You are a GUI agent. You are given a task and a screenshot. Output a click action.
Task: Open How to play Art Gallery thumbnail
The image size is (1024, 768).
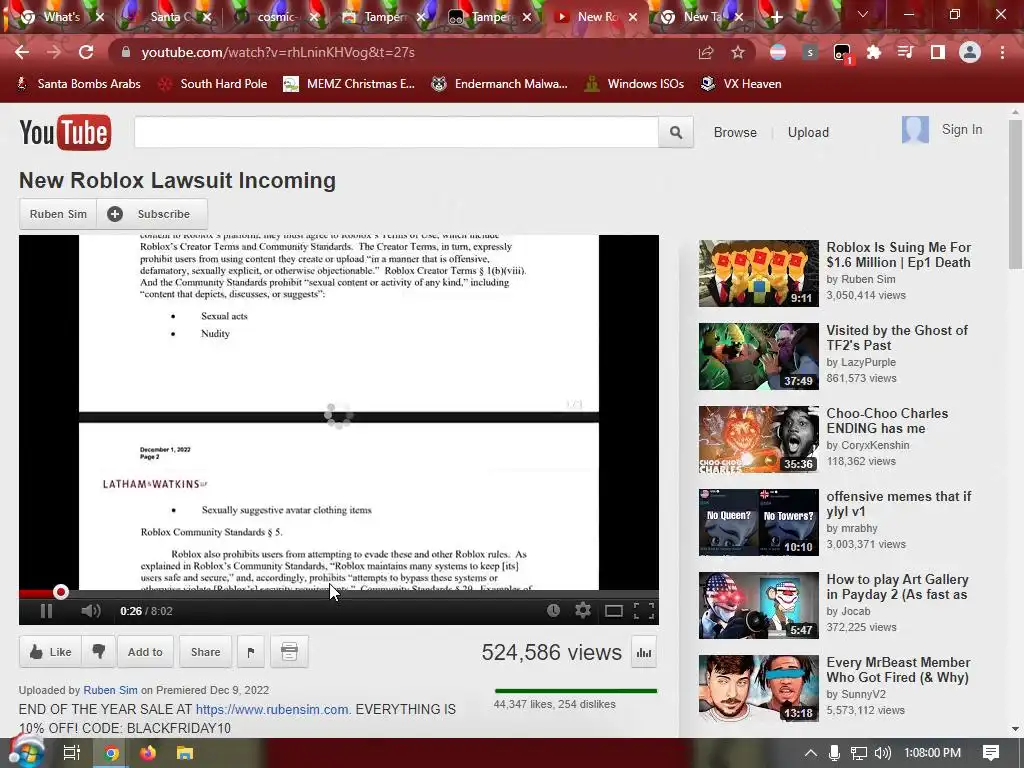pos(758,605)
